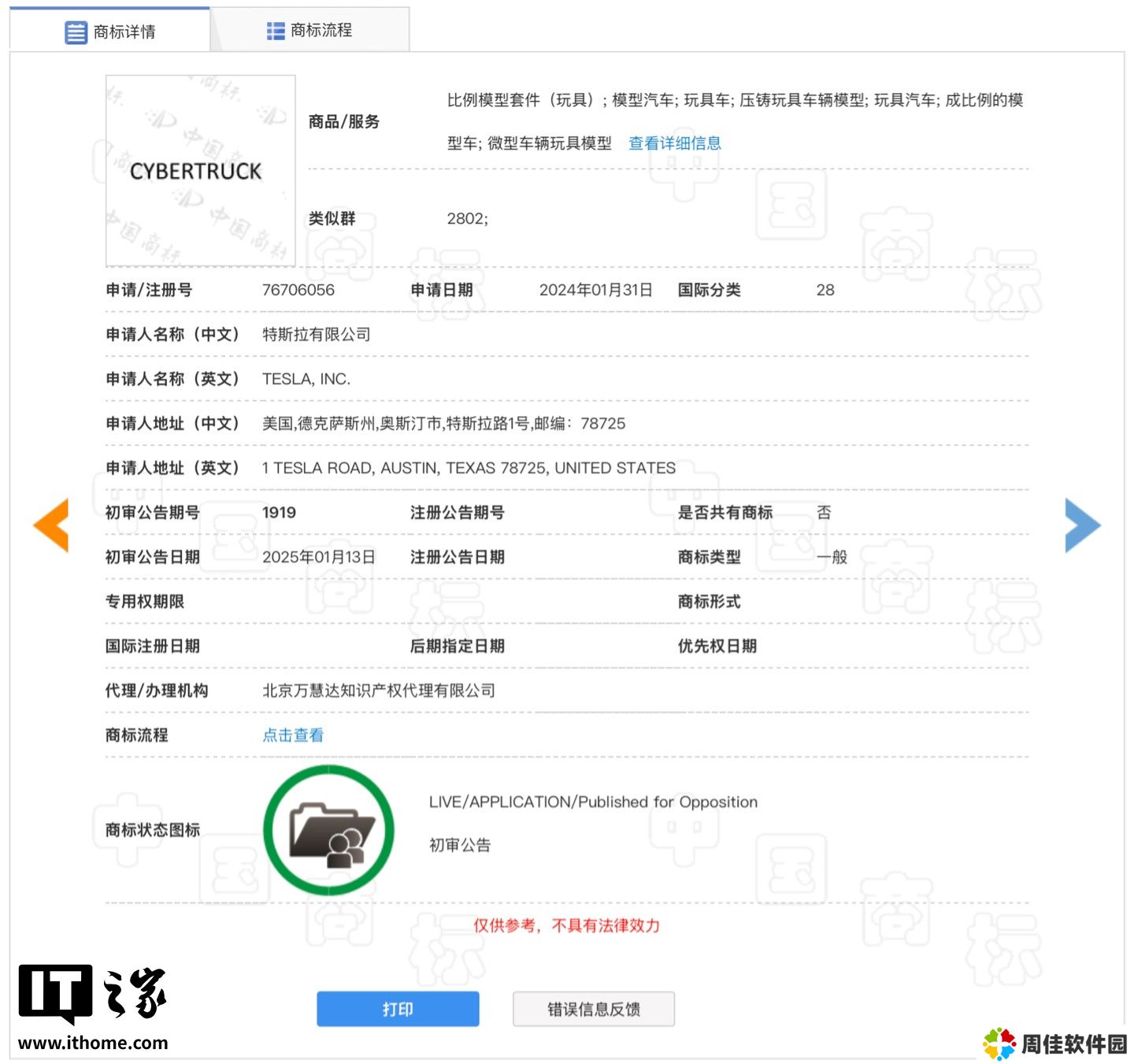
Task: Open 点击查看 trademark flow link
Action: coord(293,735)
